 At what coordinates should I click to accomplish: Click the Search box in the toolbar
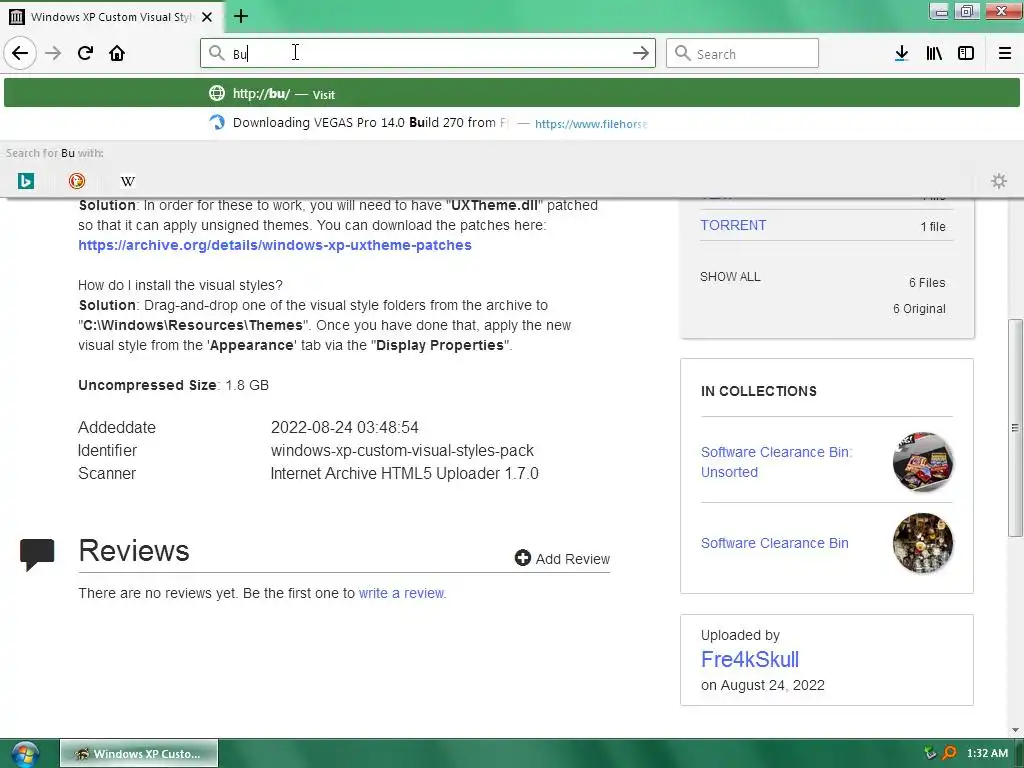[742, 53]
